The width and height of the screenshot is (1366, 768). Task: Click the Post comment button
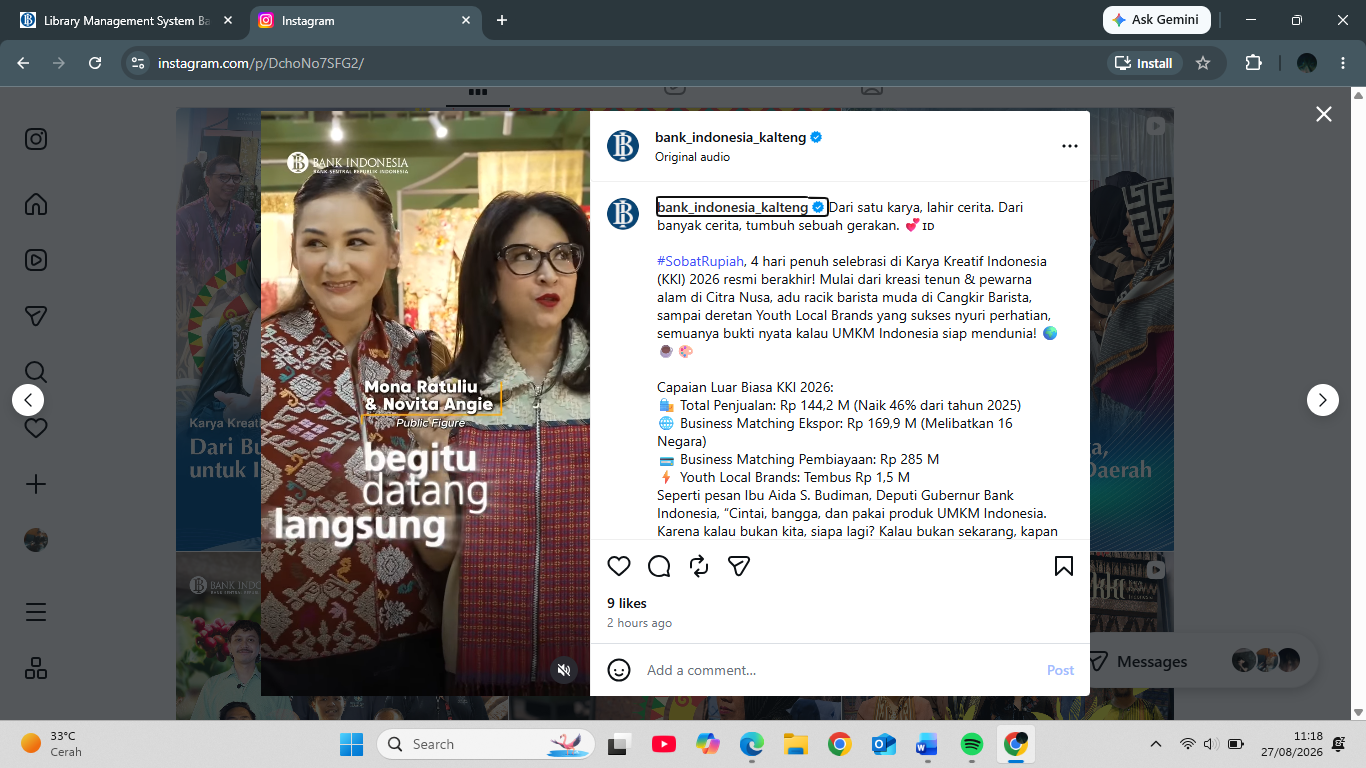tap(1060, 670)
